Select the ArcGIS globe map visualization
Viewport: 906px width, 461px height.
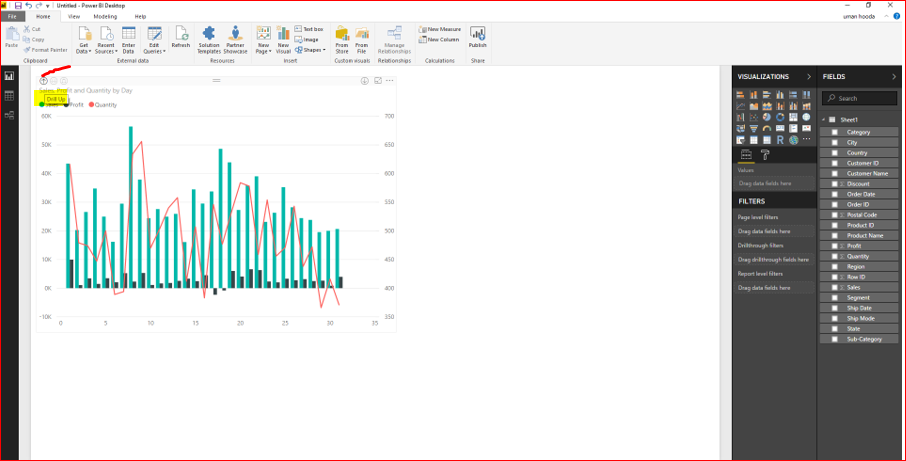[793, 140]
